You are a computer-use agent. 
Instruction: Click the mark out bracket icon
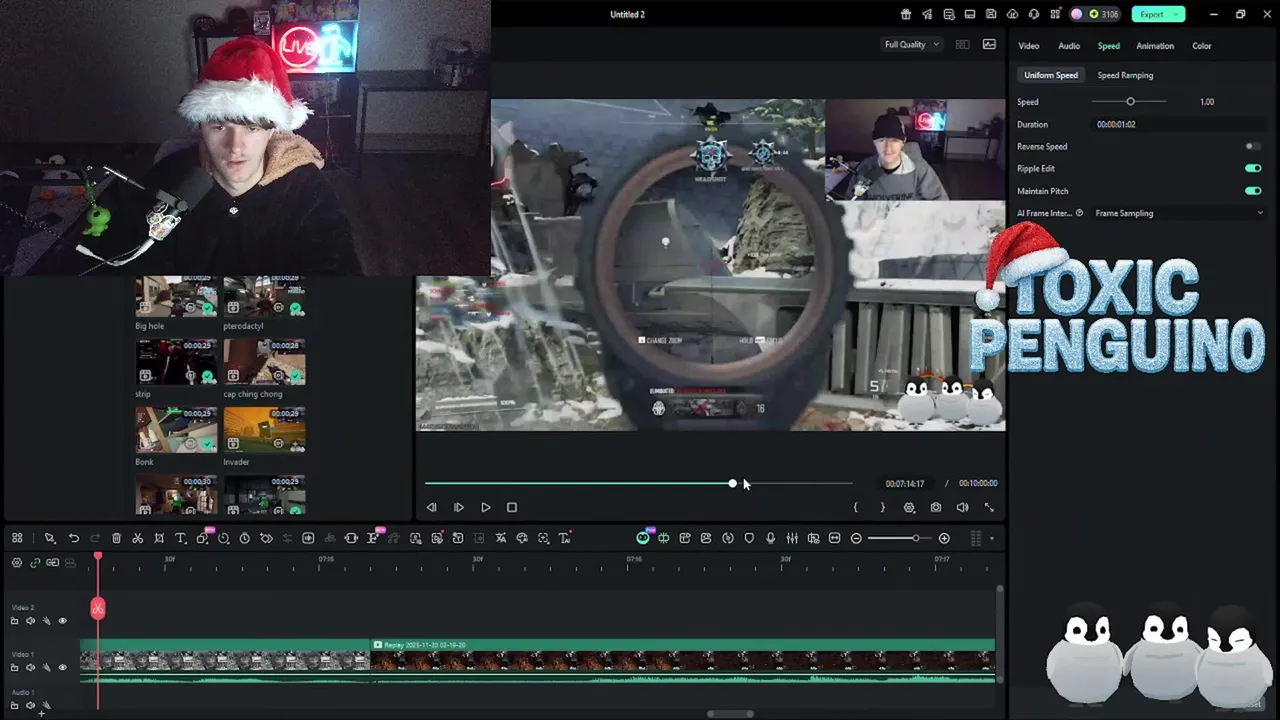(882, 508)
